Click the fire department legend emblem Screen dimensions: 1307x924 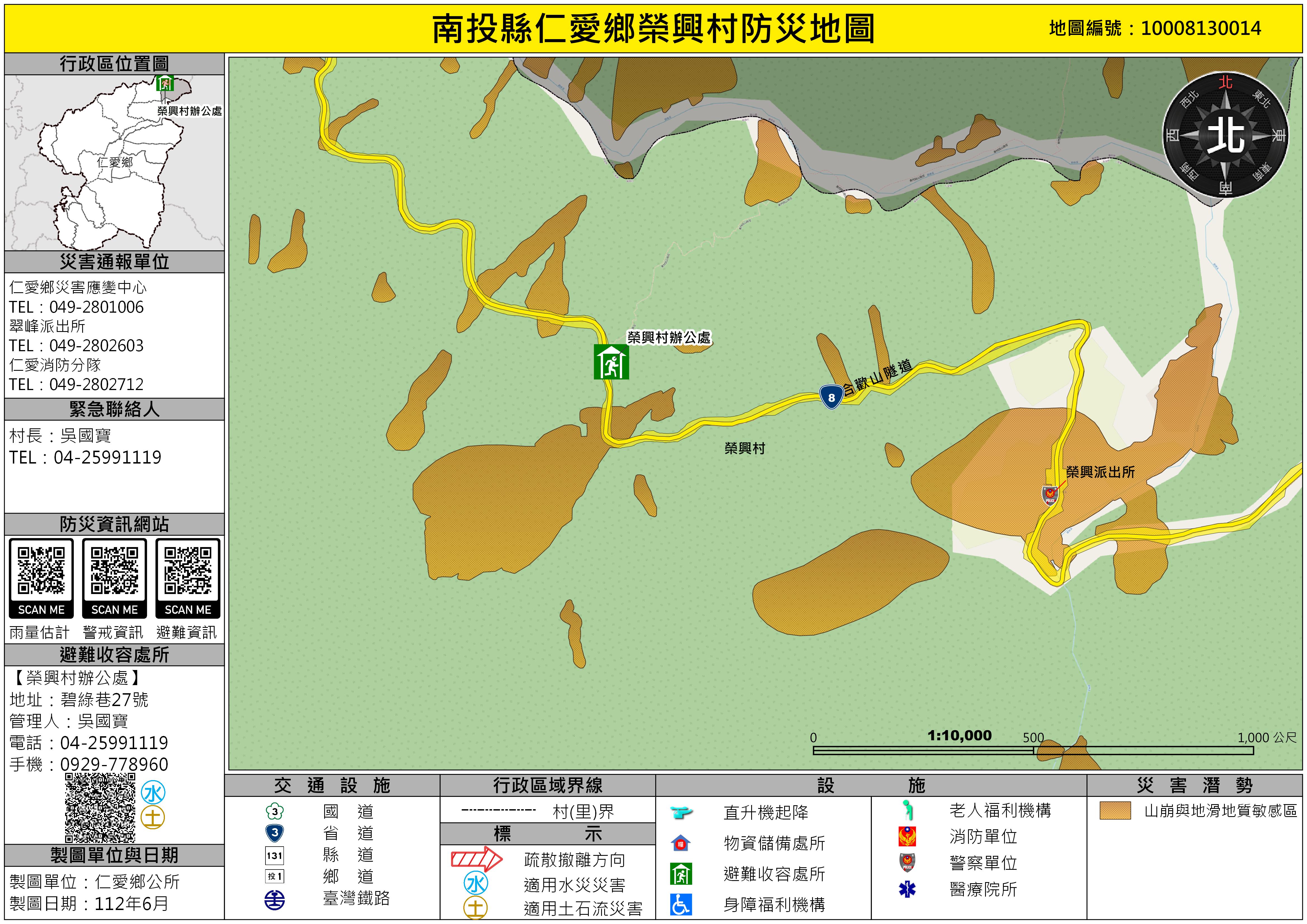click(907, 836)
